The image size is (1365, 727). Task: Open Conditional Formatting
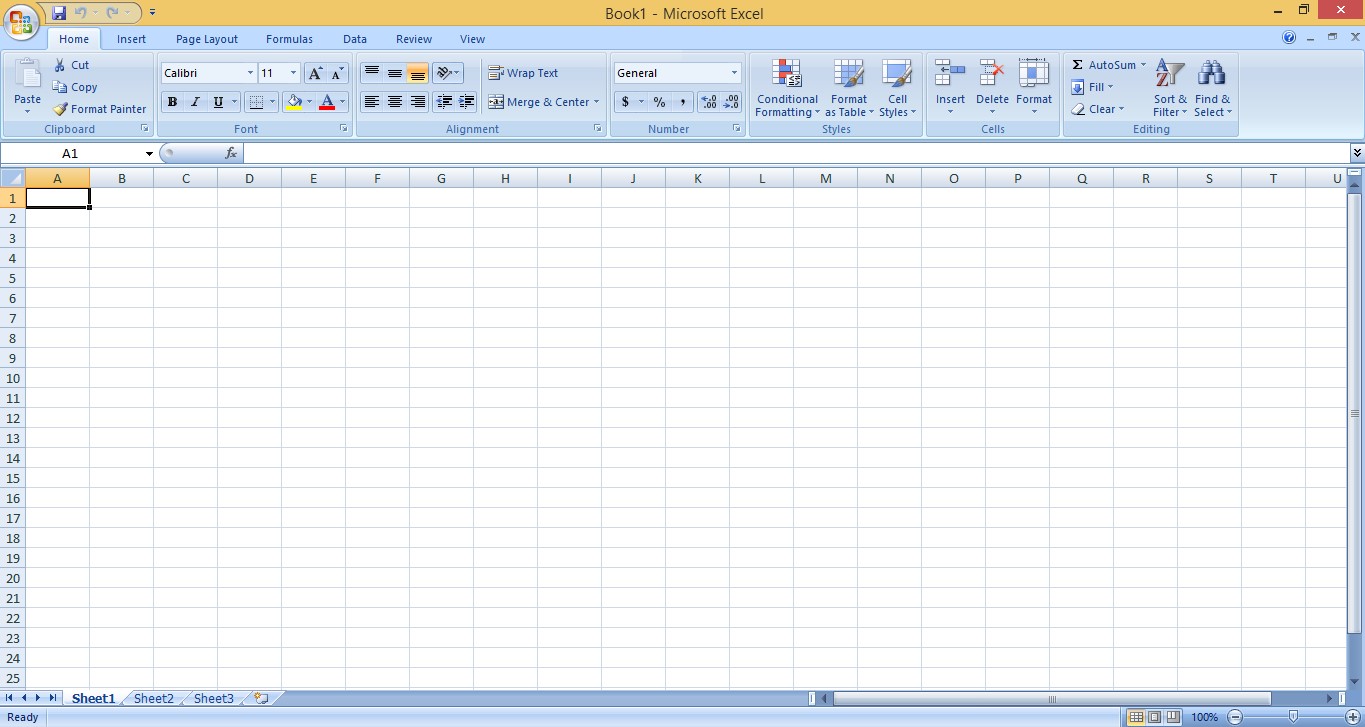pos(786,88)
